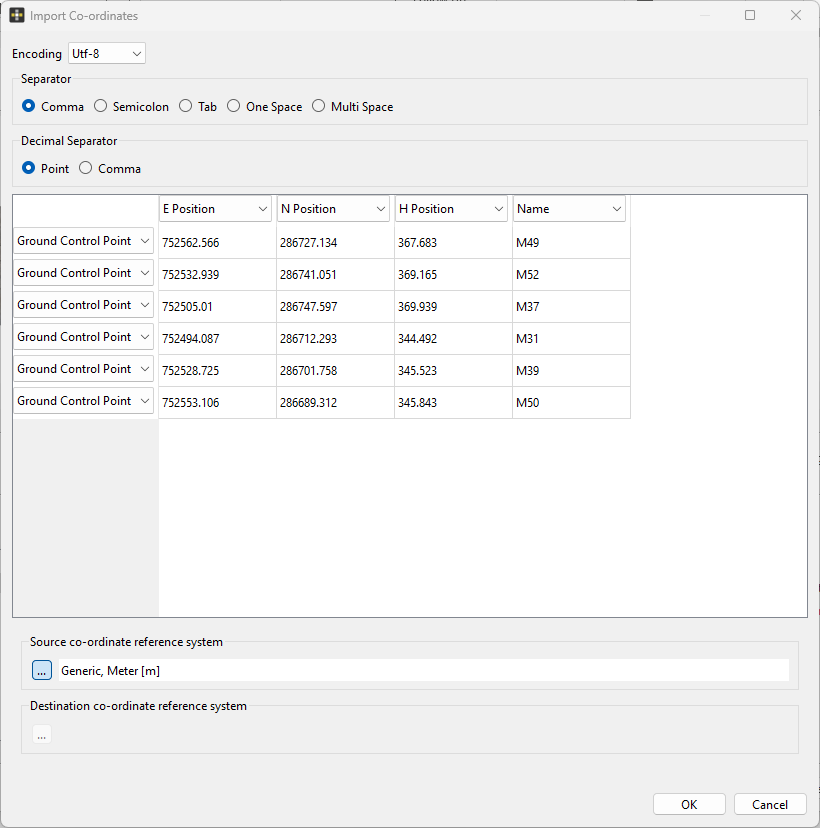Maximize the Import Co-ordinates window

750,15
